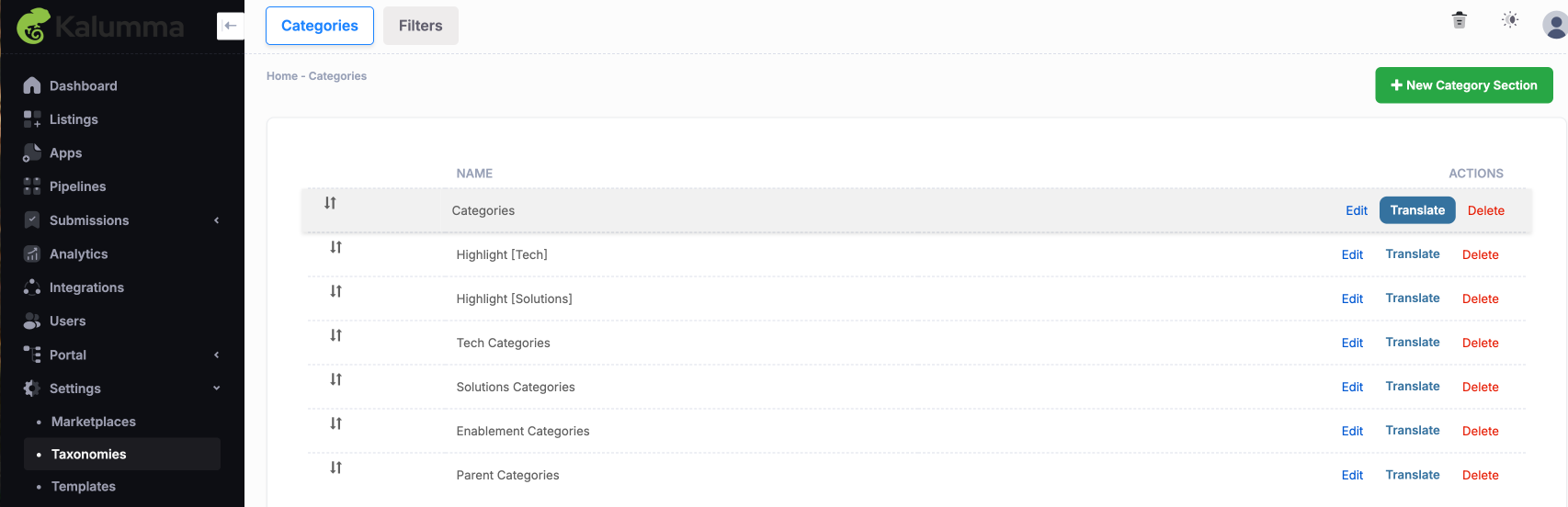1568x507 pixels.
Task: Open the Analytics section
Action: click(78, 253)
